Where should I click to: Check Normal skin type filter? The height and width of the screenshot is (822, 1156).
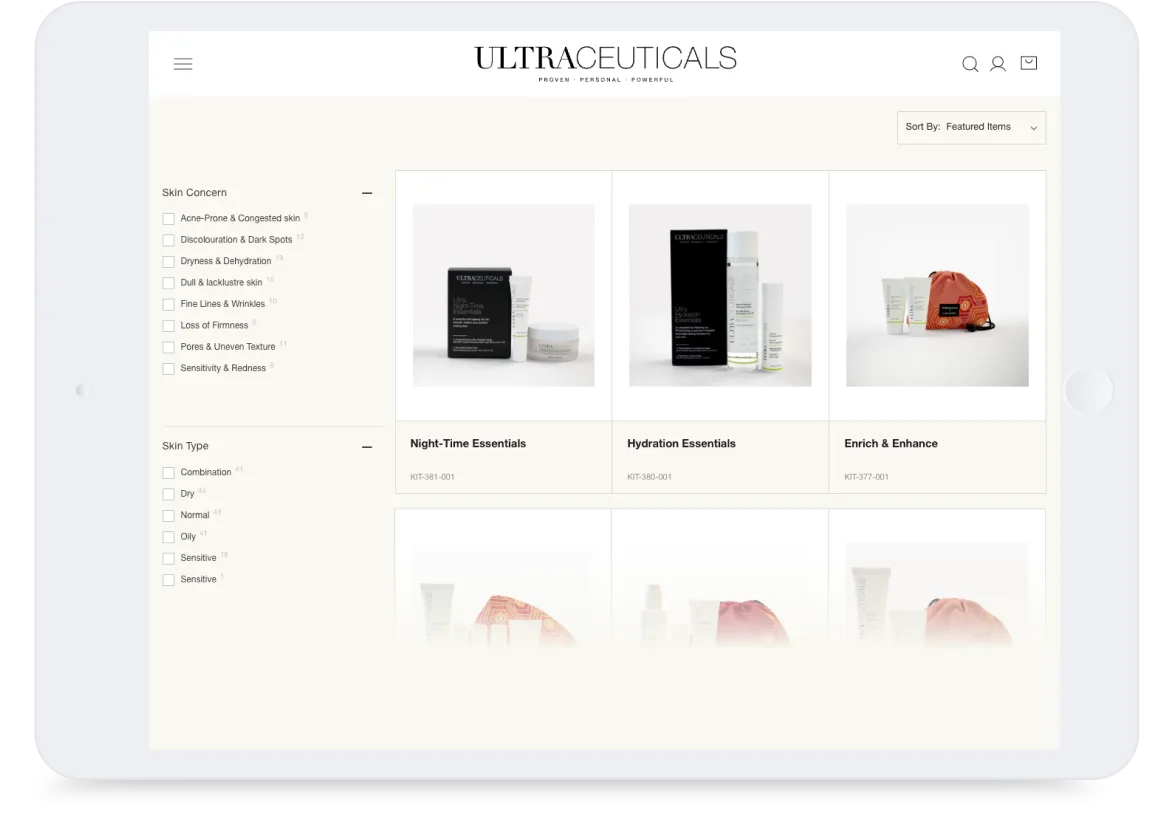click(x=169, y=515)
